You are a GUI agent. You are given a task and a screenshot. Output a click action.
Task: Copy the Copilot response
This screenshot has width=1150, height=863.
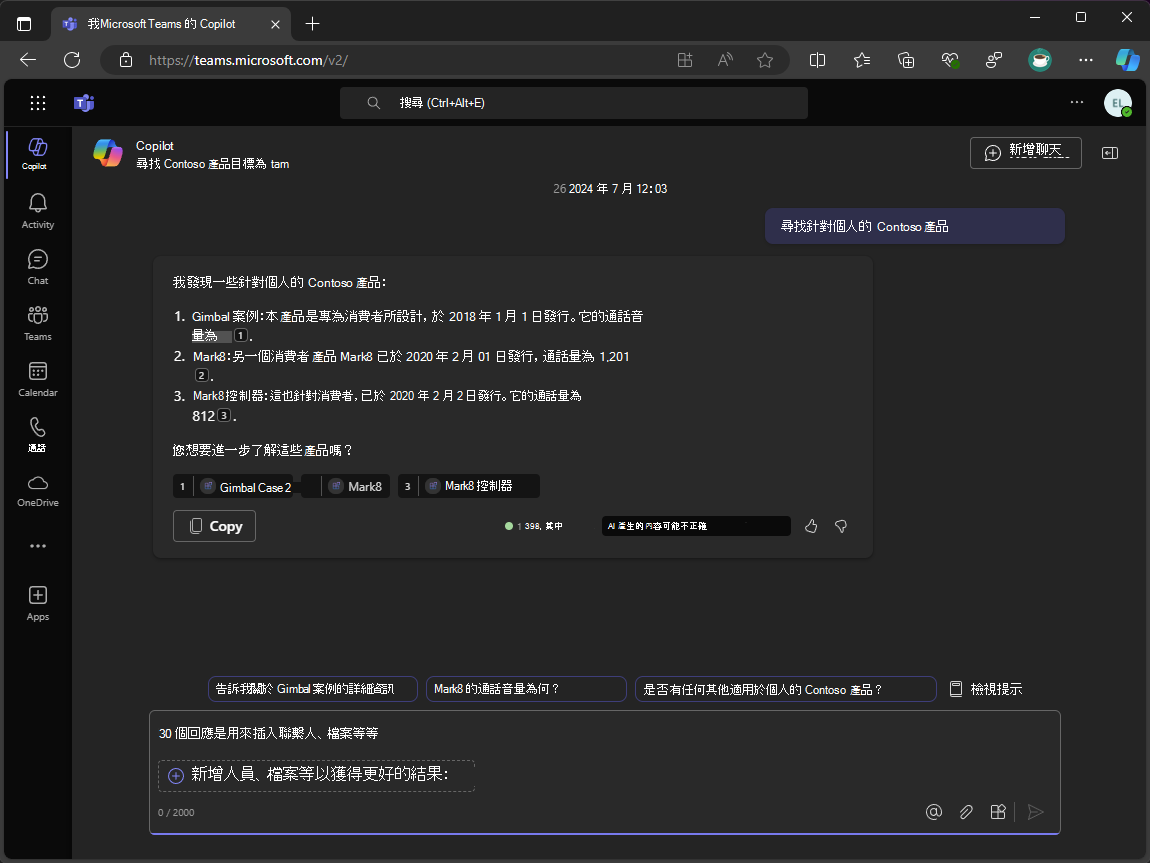[214, 526]
